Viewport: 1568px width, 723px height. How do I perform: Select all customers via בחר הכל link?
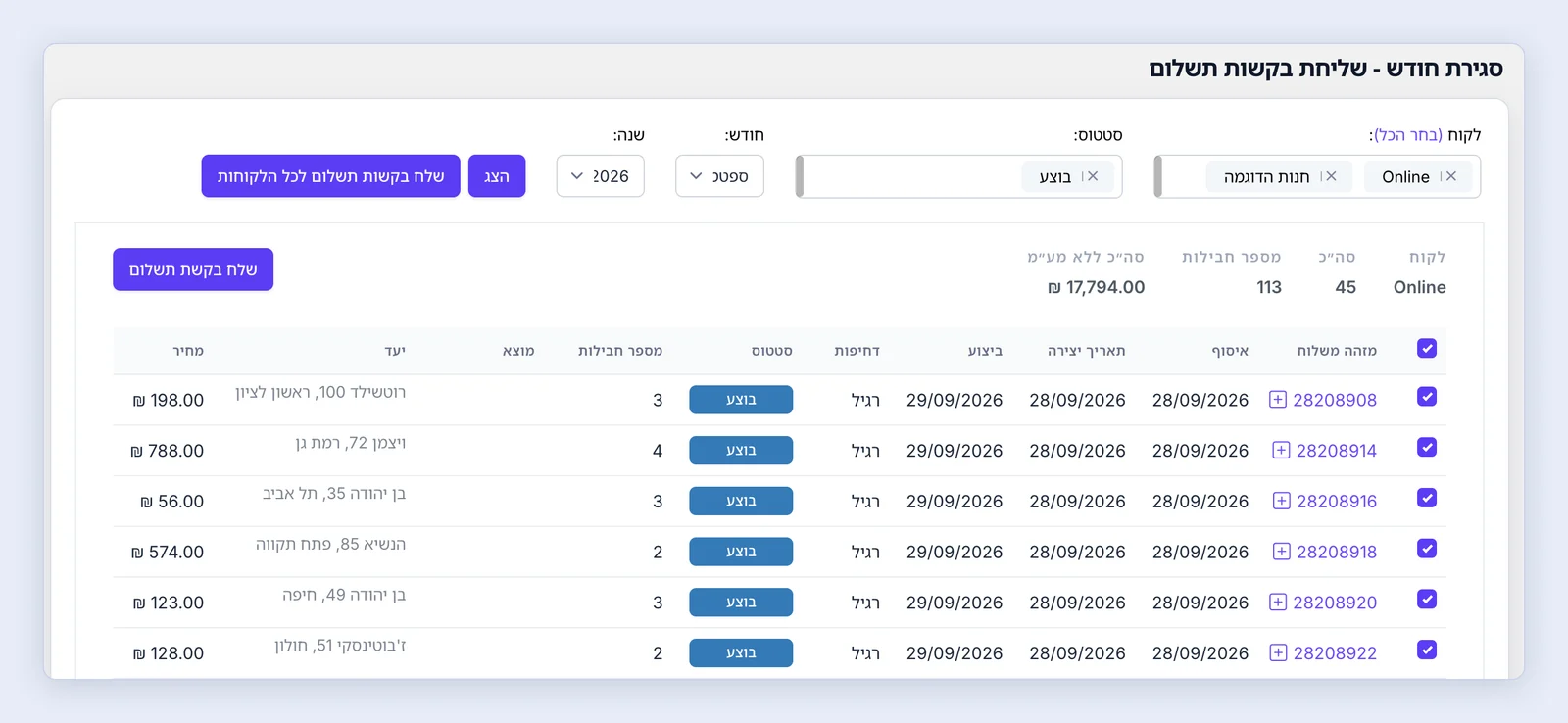click(x=1408, y=135)
